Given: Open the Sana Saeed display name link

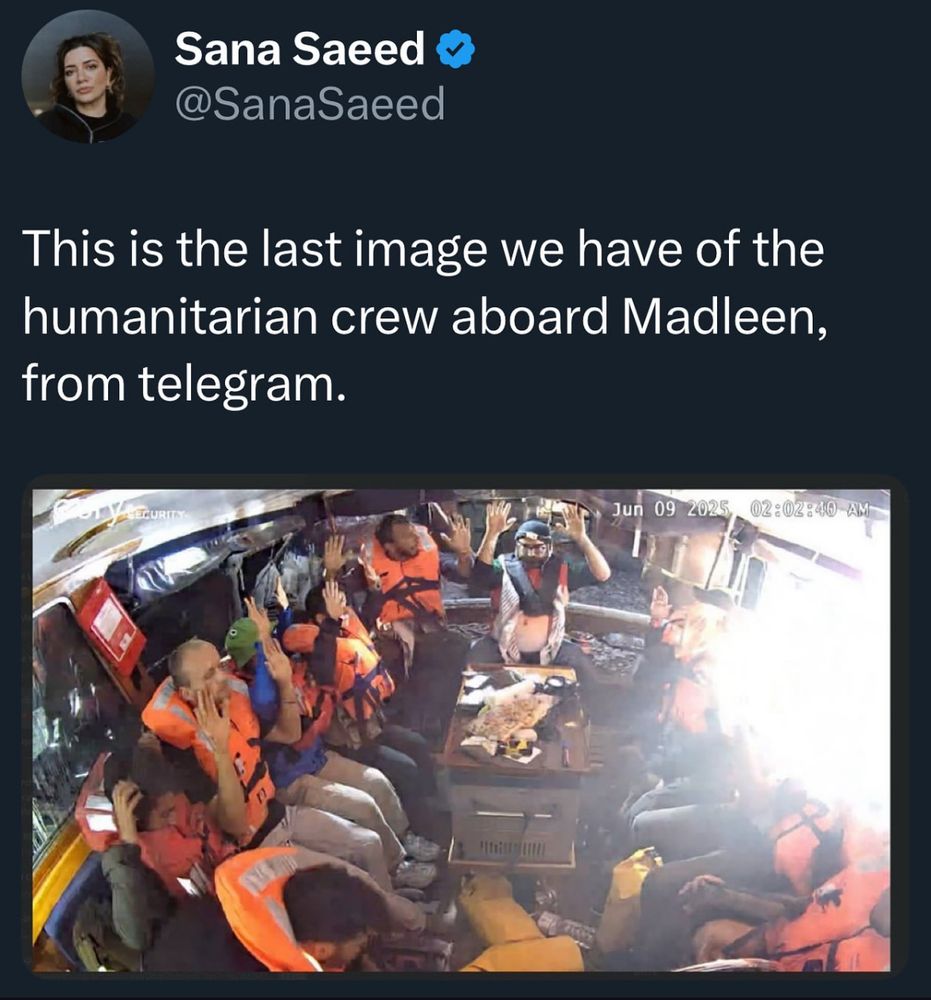Looking at the screenshot, I should pyautogui.click(x=299, y=50).
